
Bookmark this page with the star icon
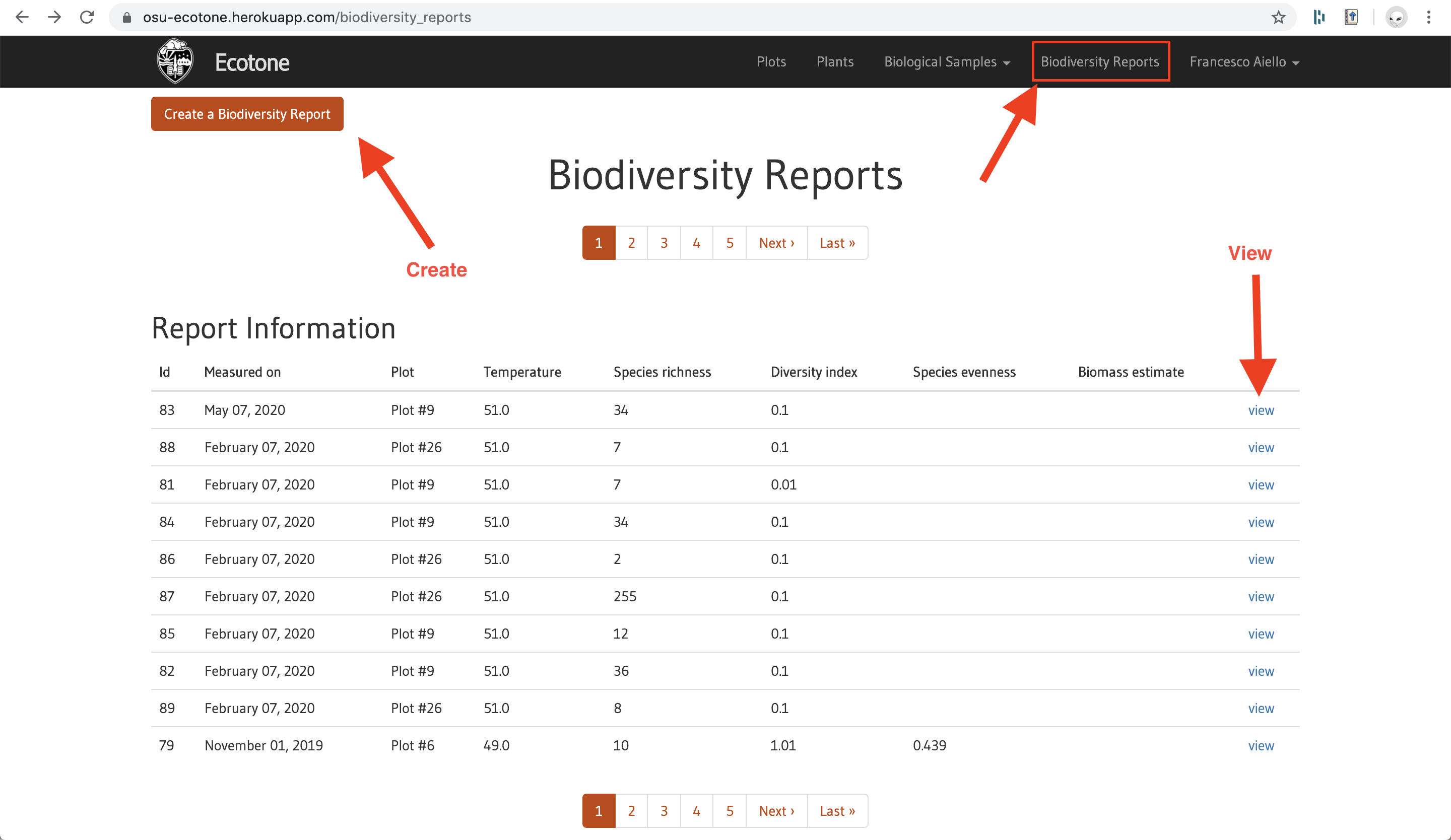coord(1278,17)
